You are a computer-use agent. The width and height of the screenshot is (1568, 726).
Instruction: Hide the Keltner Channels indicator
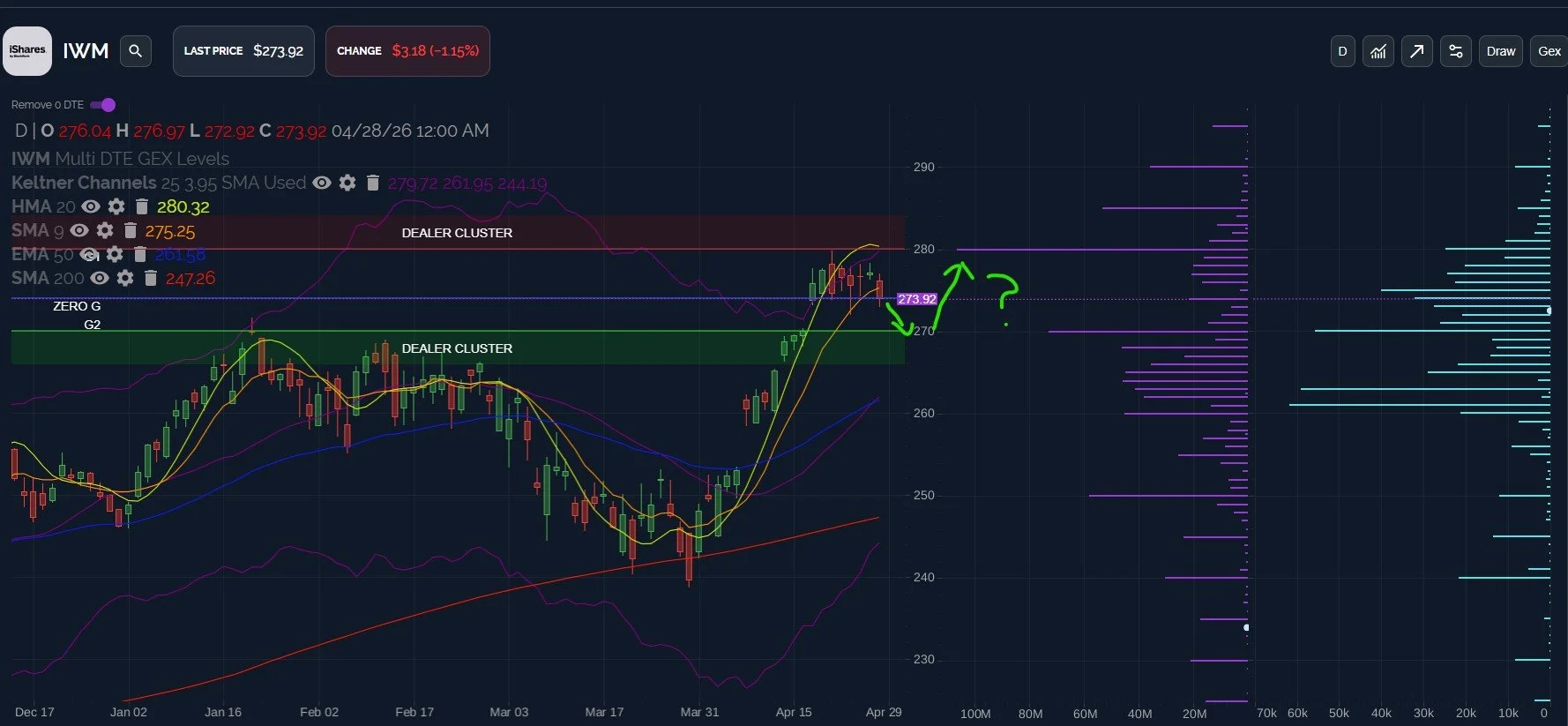322,183
